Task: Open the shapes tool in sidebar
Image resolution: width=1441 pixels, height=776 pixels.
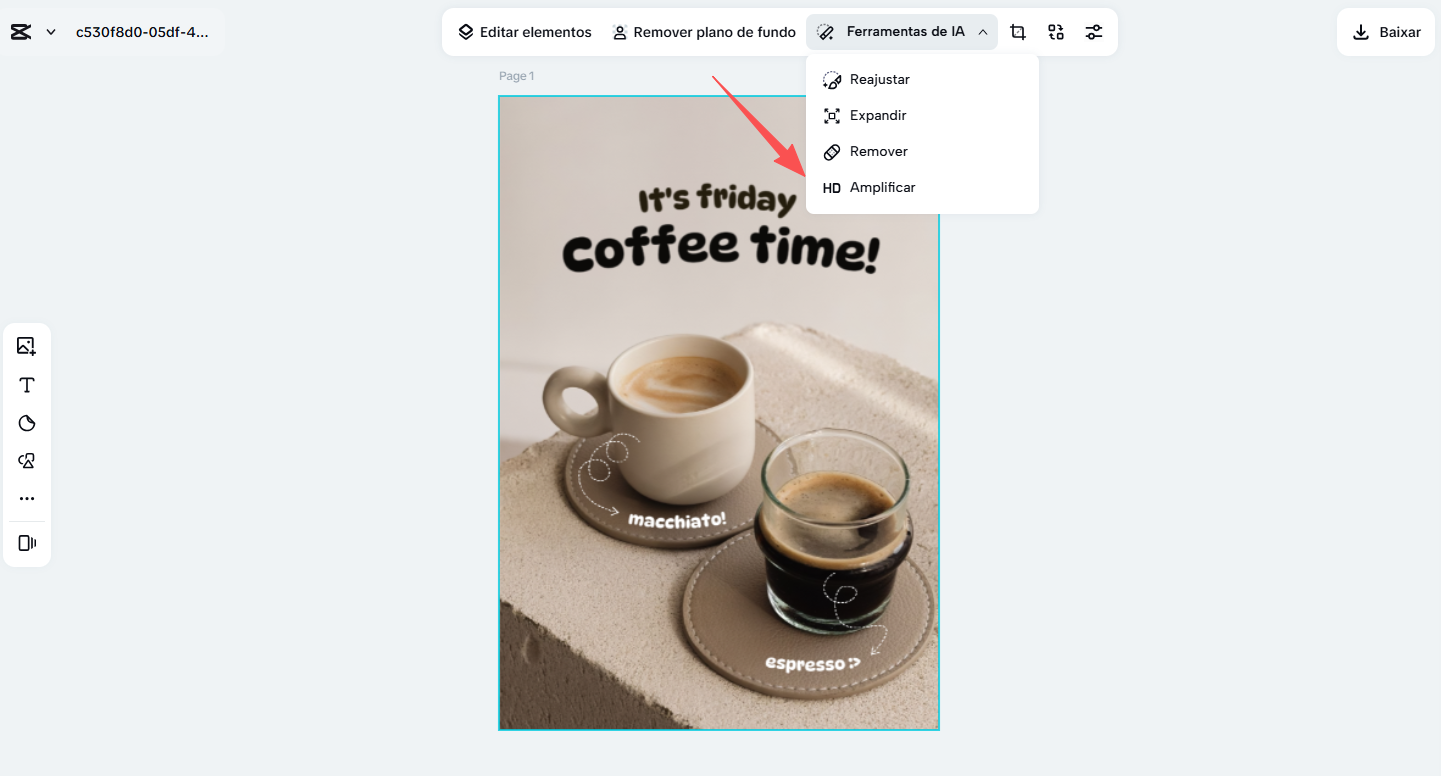Action: 27,461
